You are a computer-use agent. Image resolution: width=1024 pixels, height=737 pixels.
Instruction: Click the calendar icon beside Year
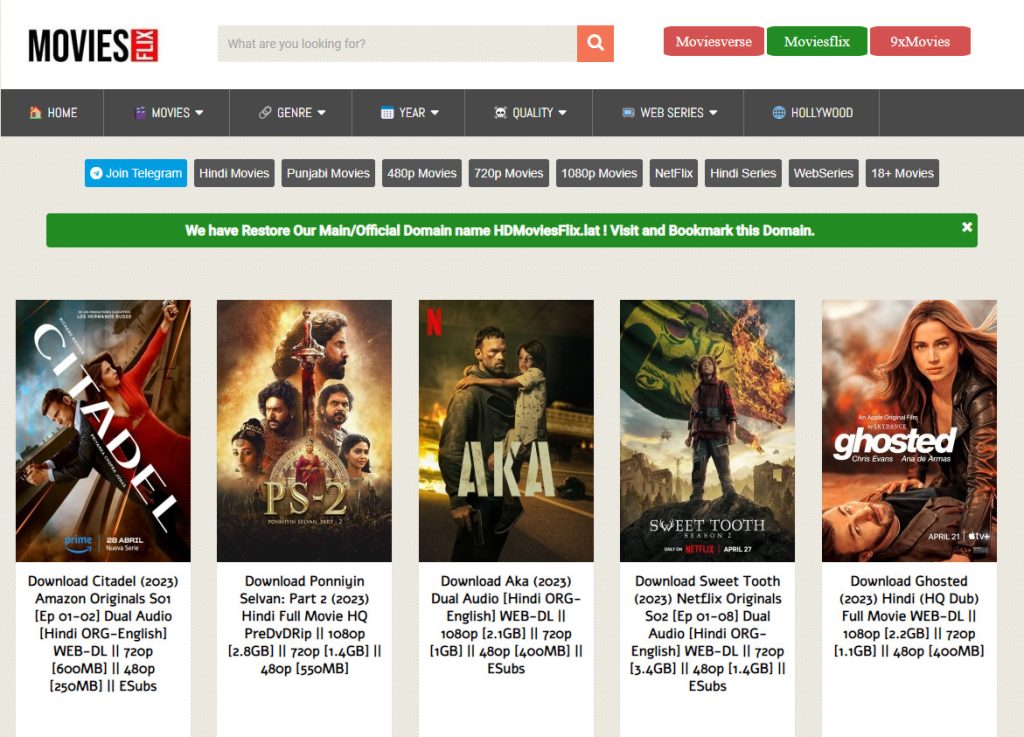point(387,112)
